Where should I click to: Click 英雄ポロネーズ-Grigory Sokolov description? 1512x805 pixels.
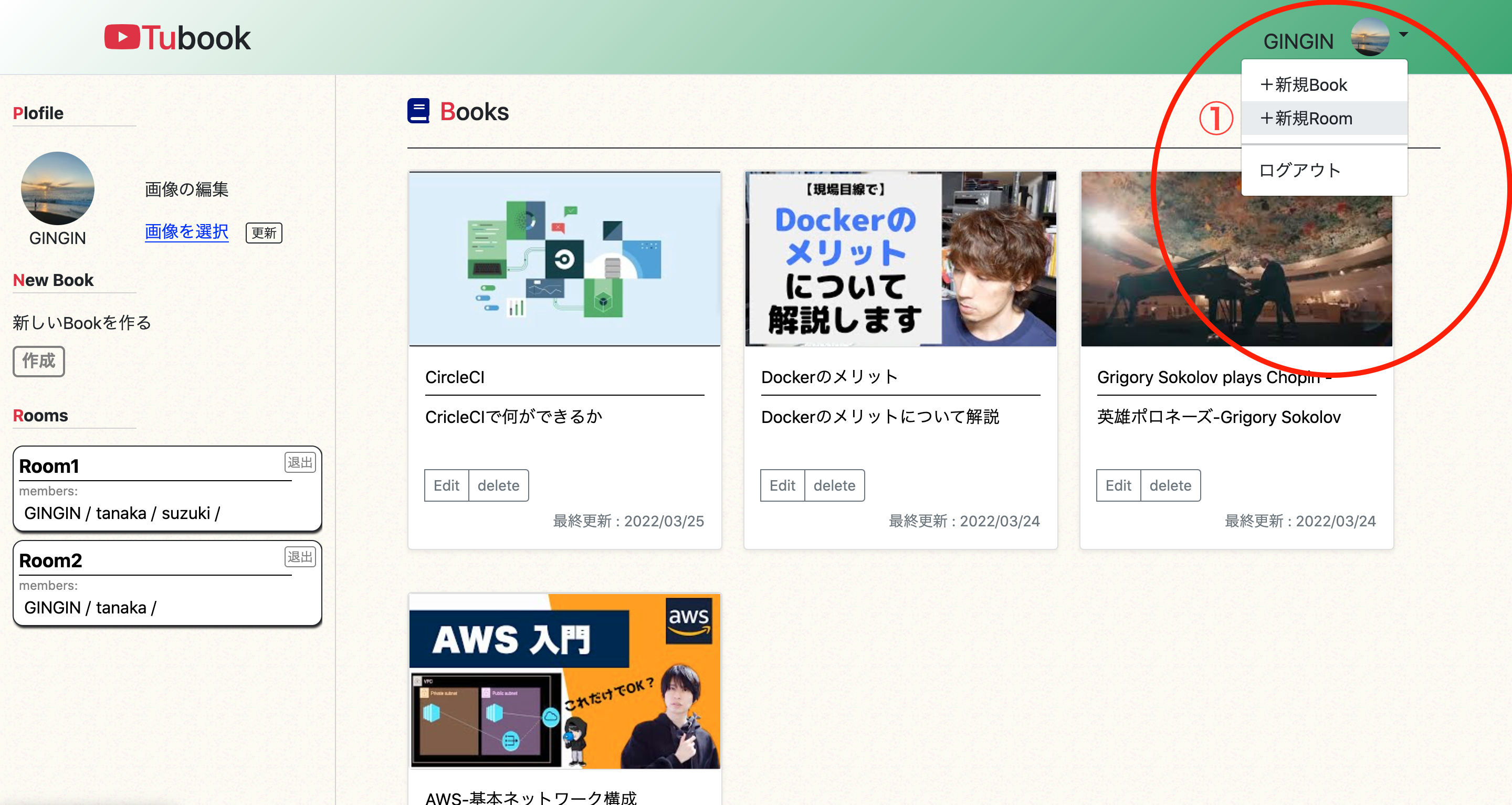(1219, 417)
